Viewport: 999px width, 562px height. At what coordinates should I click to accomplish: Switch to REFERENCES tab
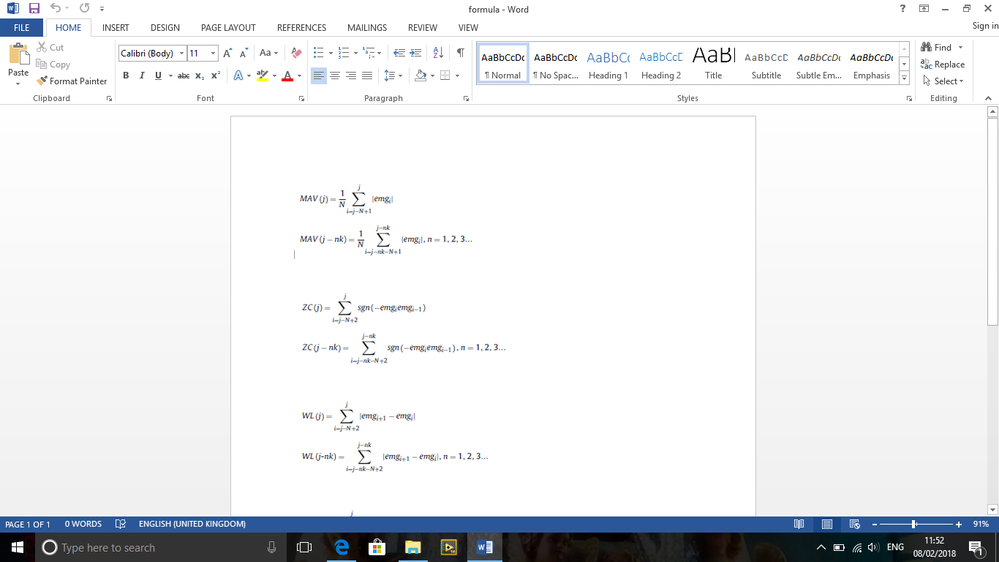(x=301, y=27)
